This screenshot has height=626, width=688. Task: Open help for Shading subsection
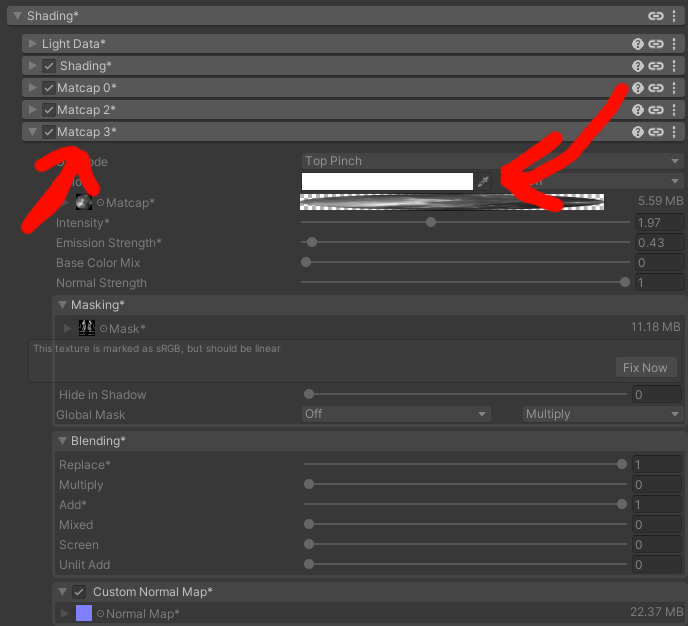point(638,66)
